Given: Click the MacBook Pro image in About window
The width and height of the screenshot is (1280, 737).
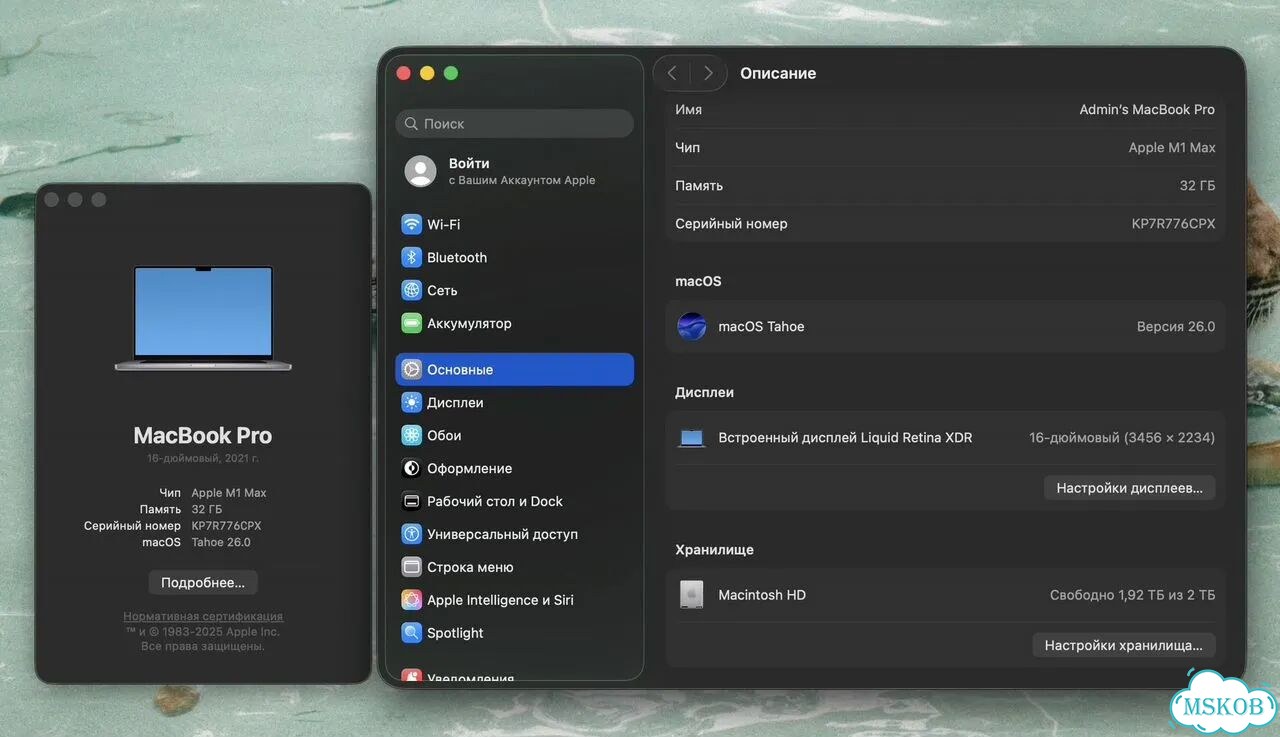Looking at the screenshot, I should pos(203,318).
